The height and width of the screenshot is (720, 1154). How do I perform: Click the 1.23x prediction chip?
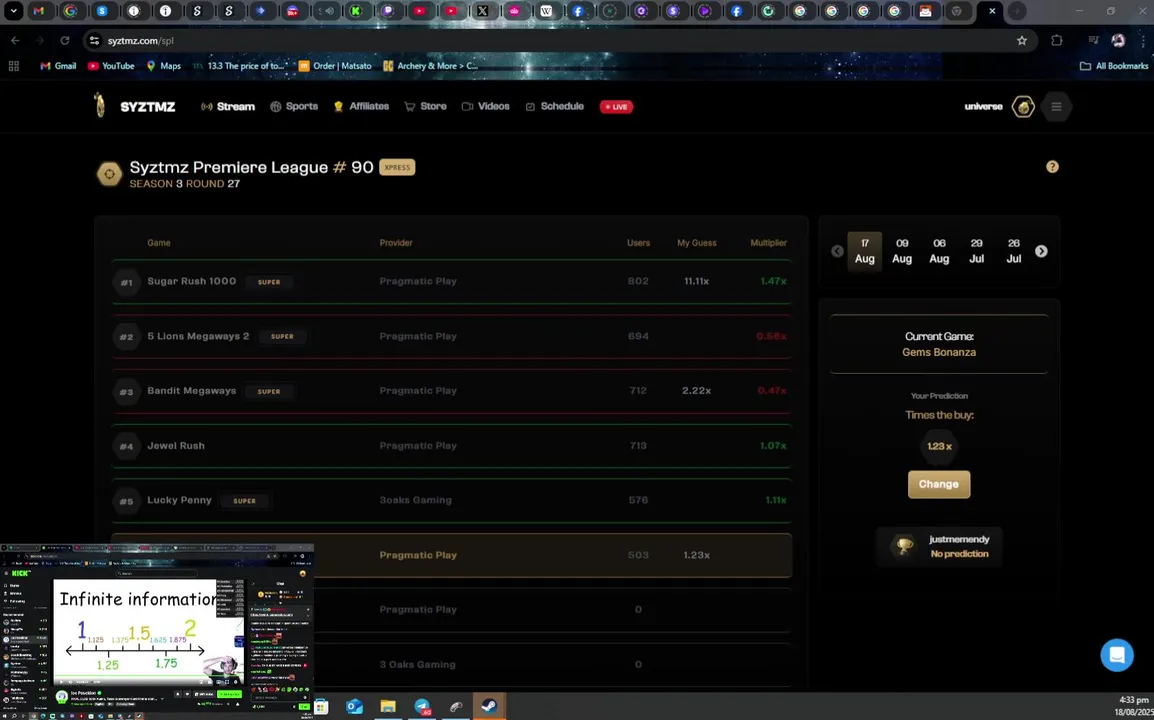pos(939,446)
